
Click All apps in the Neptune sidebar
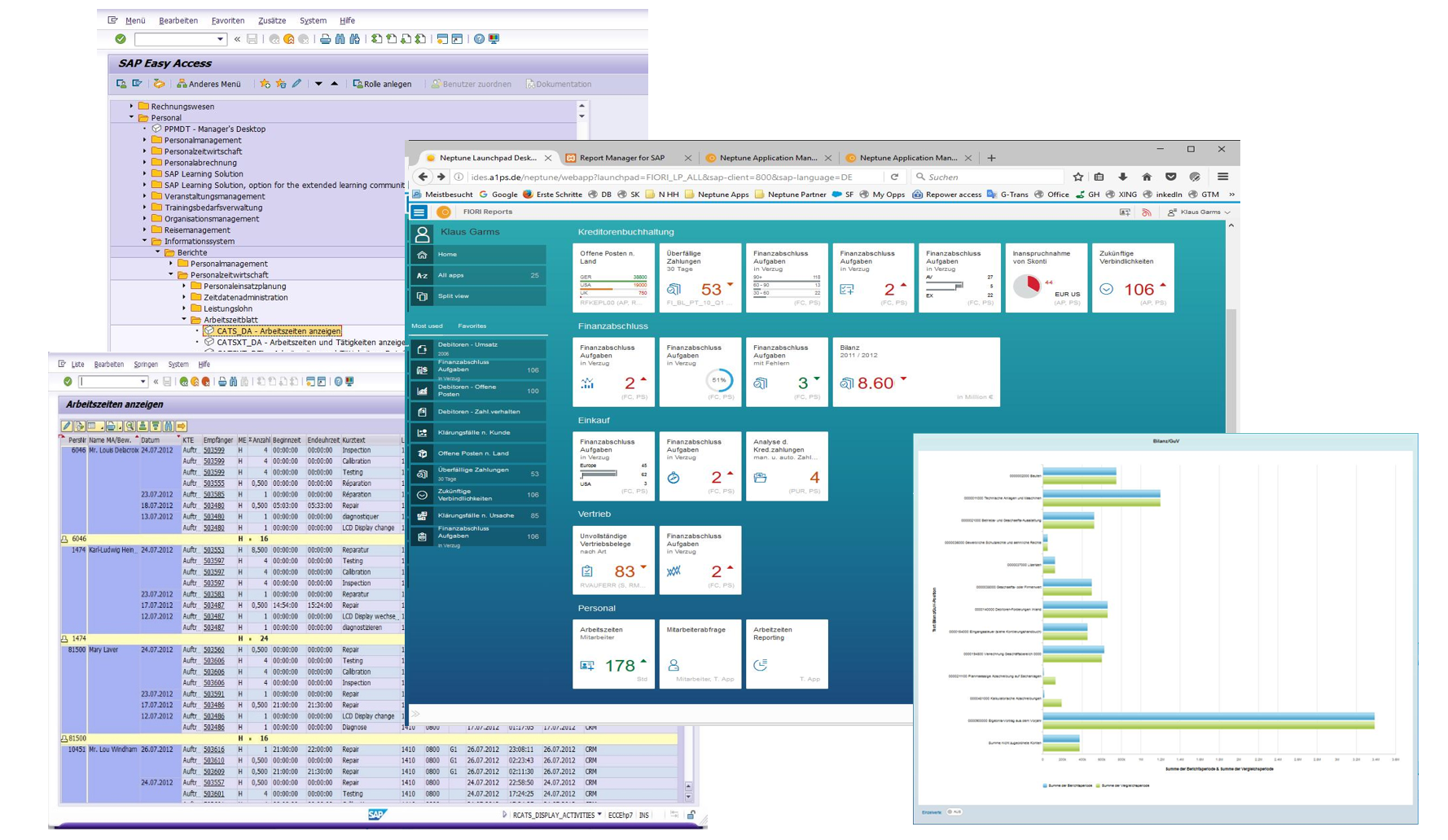coord(478,275)
